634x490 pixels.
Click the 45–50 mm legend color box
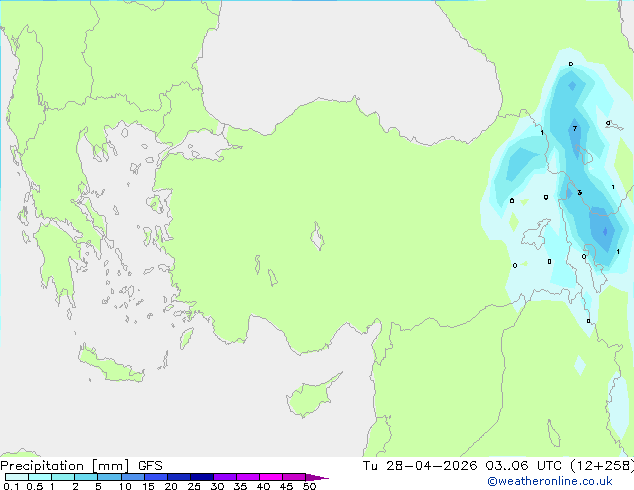point(294,477)
